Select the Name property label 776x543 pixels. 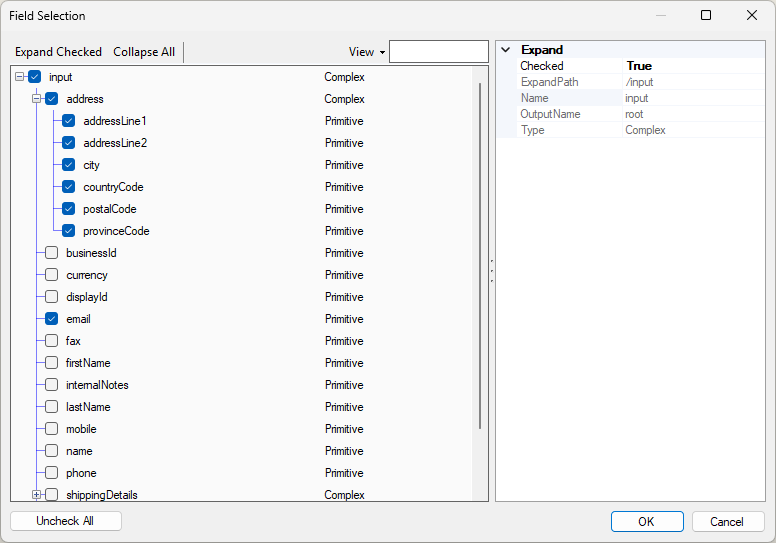click(x=534, y=98)
